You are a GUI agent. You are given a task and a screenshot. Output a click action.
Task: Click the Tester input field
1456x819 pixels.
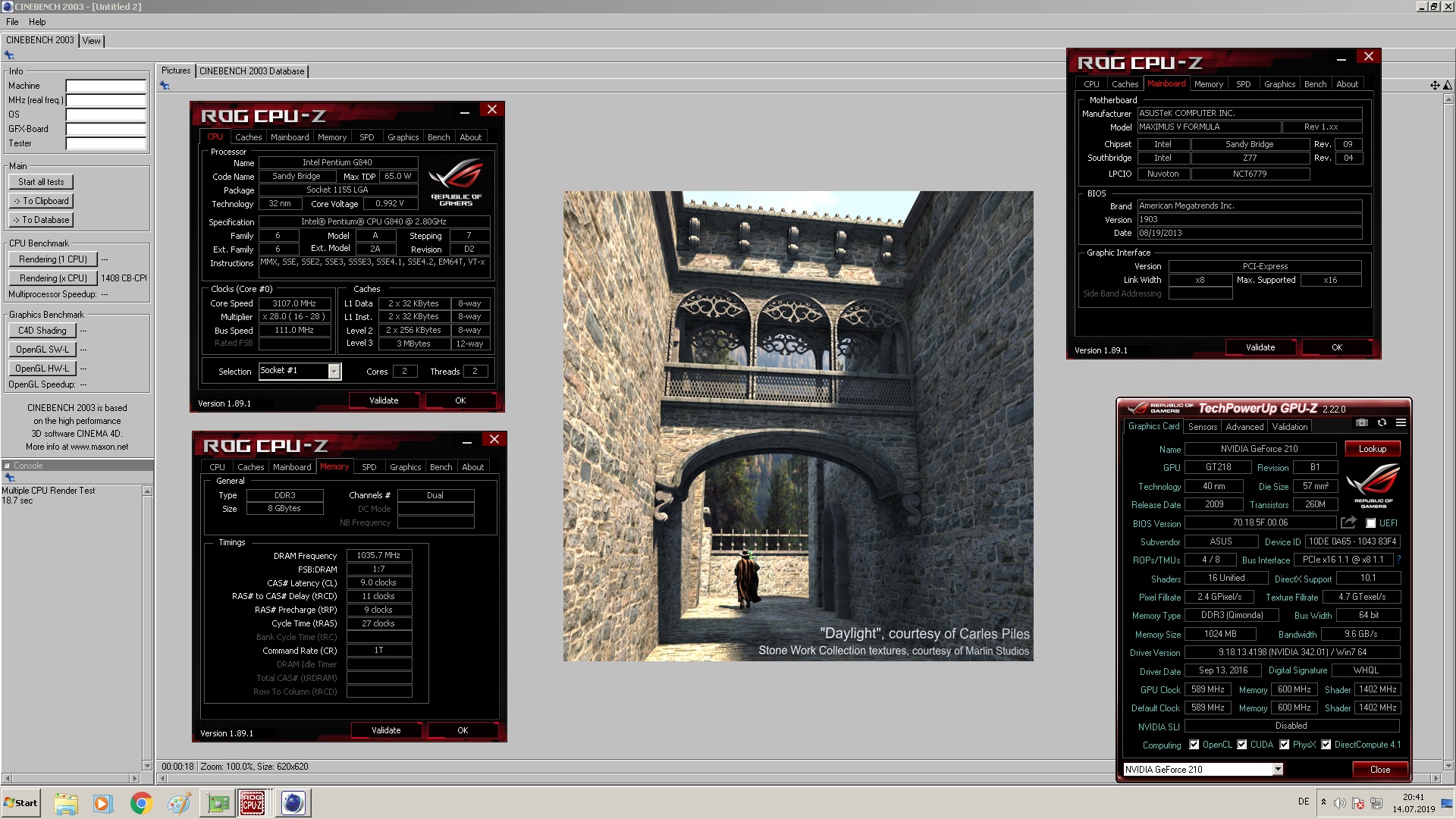[105, 143]
